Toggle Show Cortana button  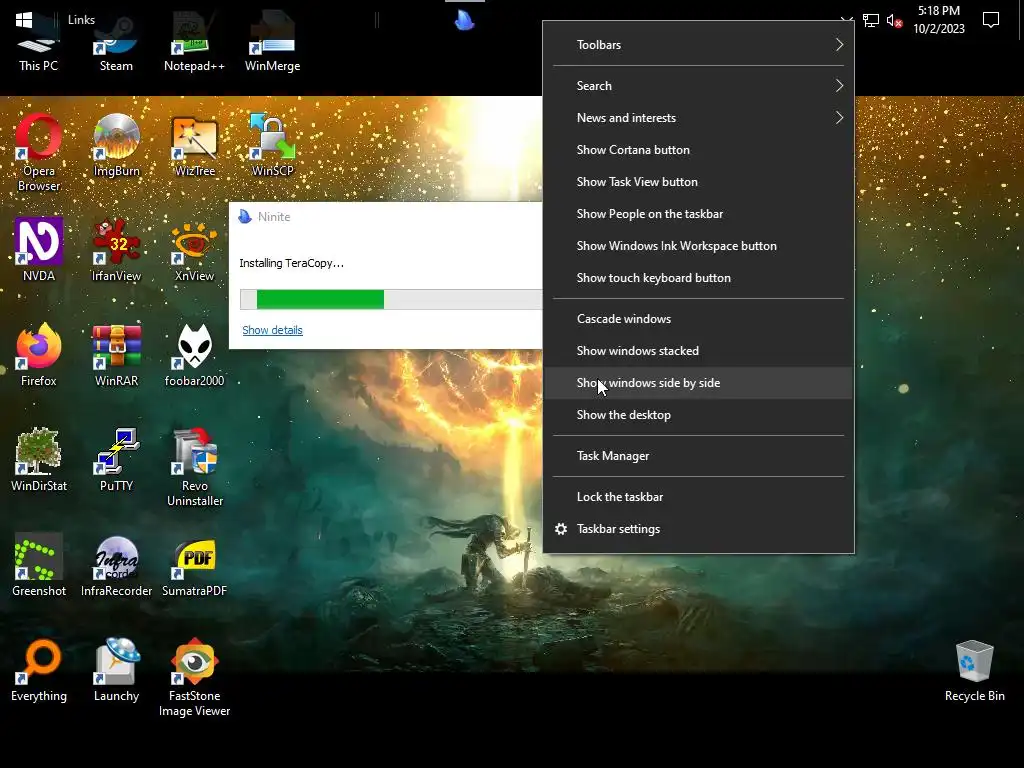(x=698, y=150)
